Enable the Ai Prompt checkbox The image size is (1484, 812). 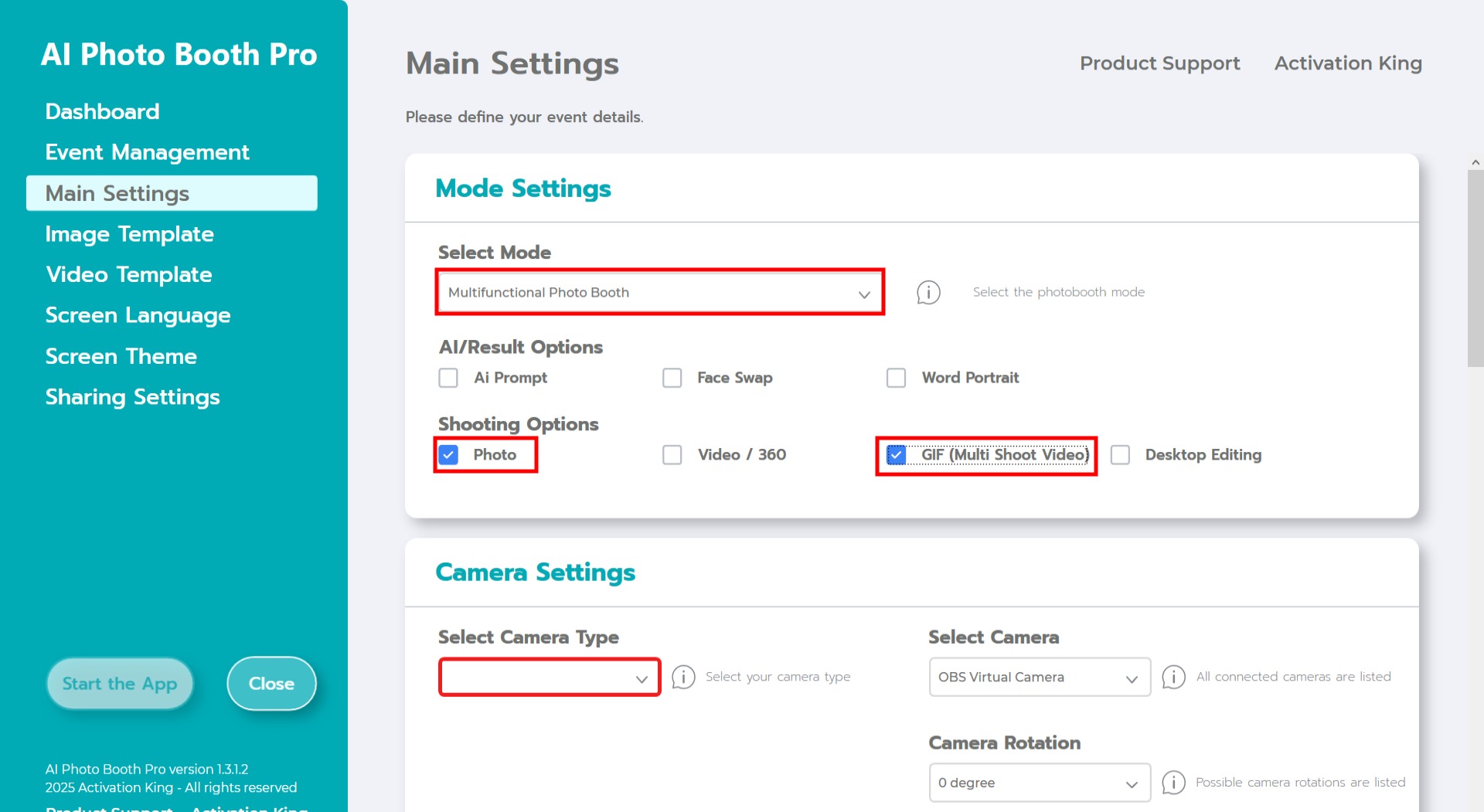coord(448,378)
